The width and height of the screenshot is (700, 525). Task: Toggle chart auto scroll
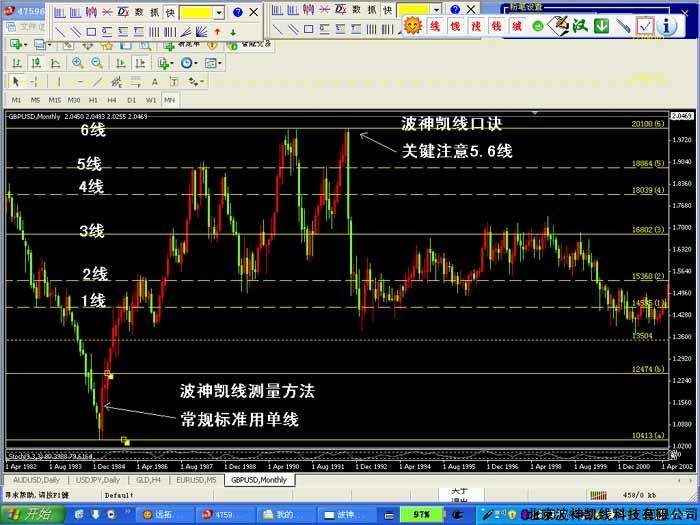click(x=121, y=63)
